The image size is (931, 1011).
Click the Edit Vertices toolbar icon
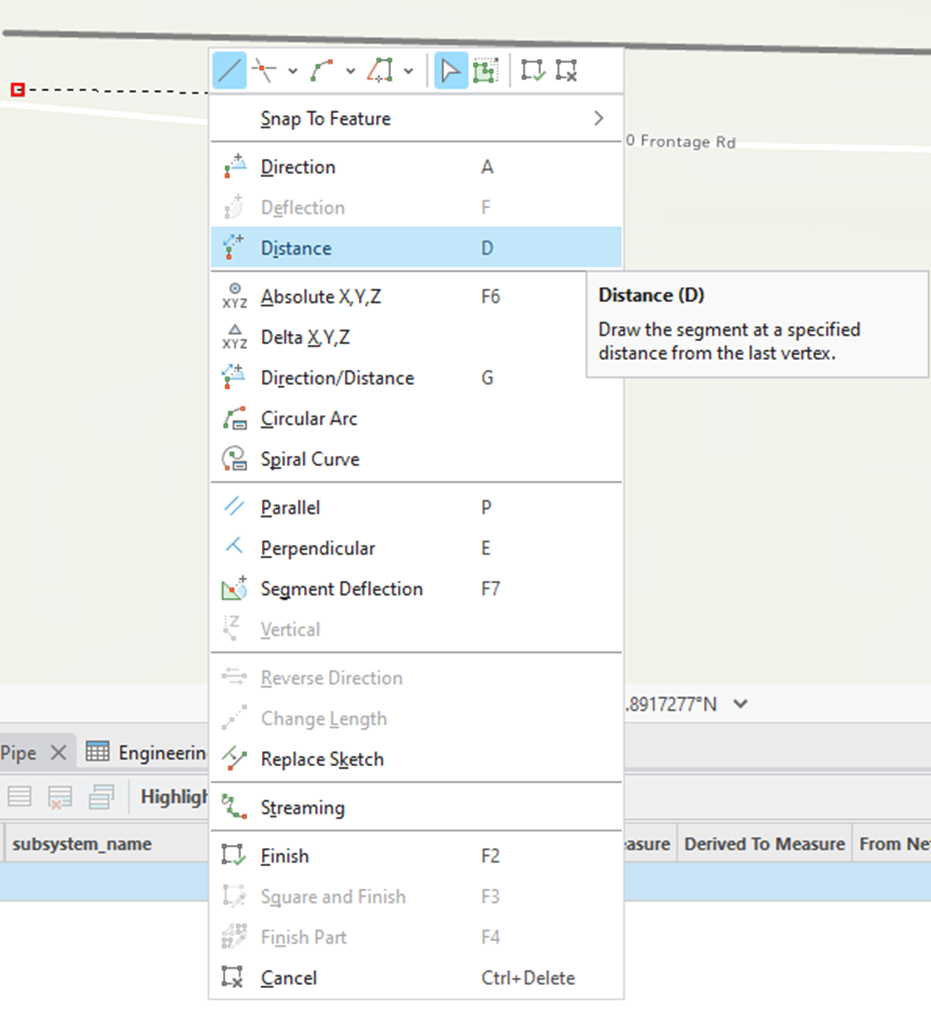pos(486,70)
